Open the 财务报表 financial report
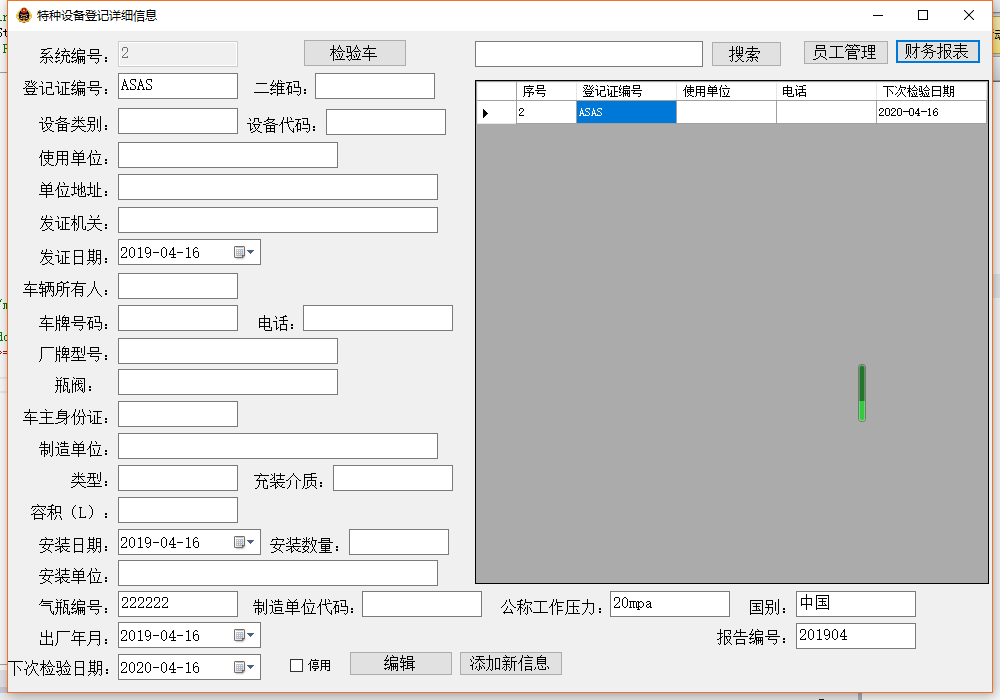Viewport: 1000px width, 700px height. coord(937,52)
